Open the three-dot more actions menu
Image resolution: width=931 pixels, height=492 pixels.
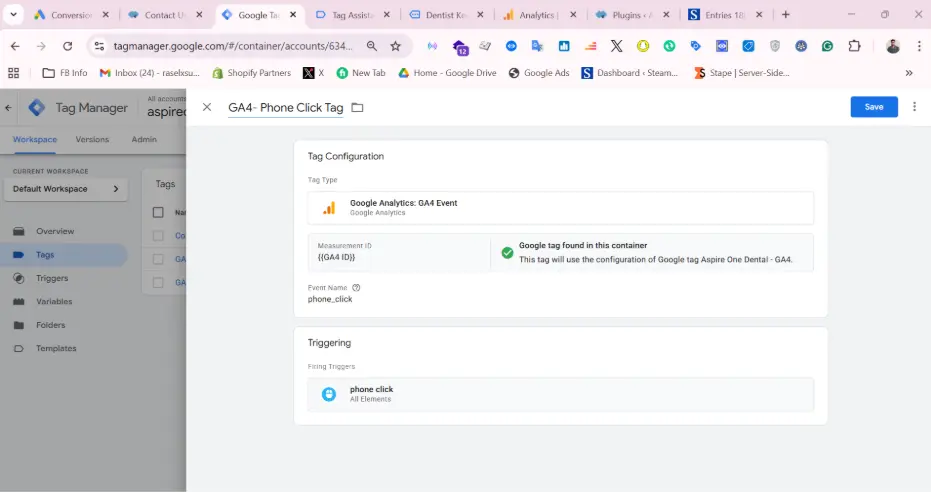tap(914, 107)
